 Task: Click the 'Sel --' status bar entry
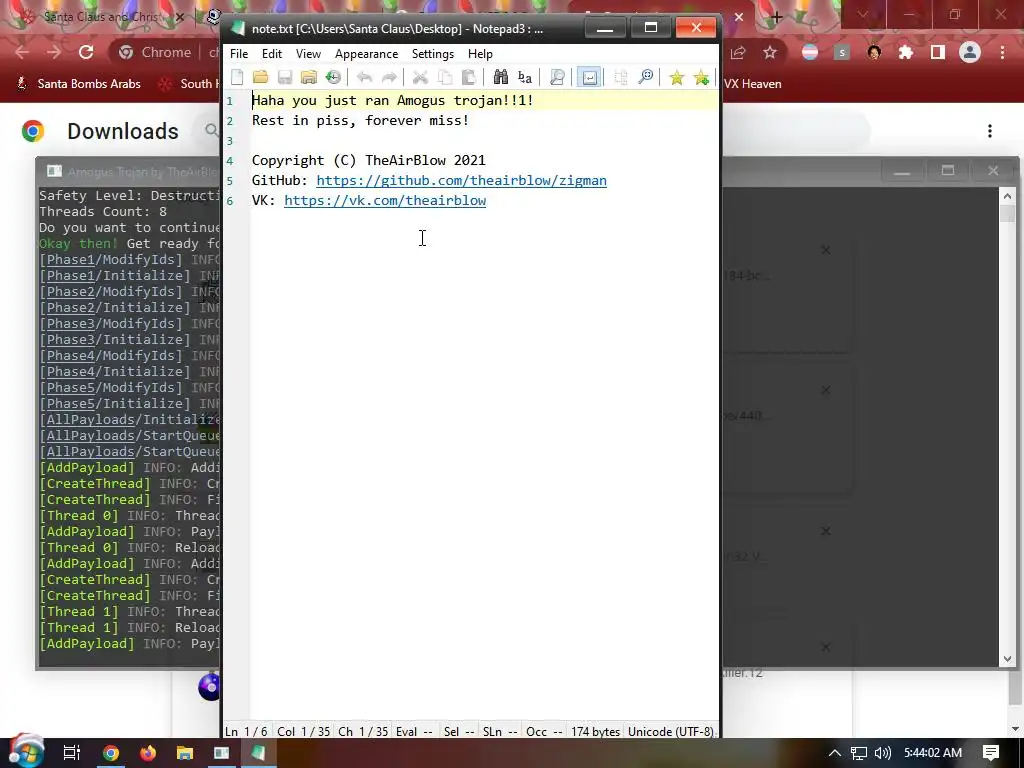459,731
